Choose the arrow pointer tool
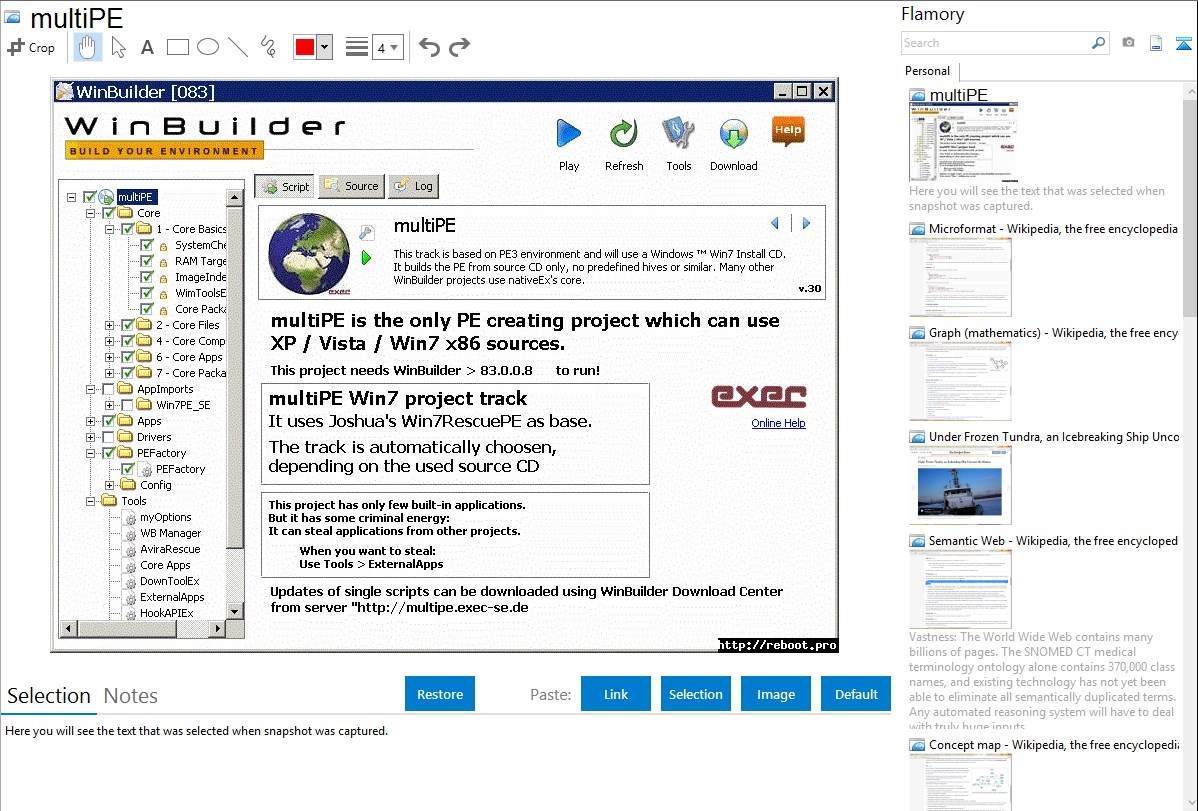Image resolution: width=1198 pixels, height=811 pixels. (x=118, y=47)
